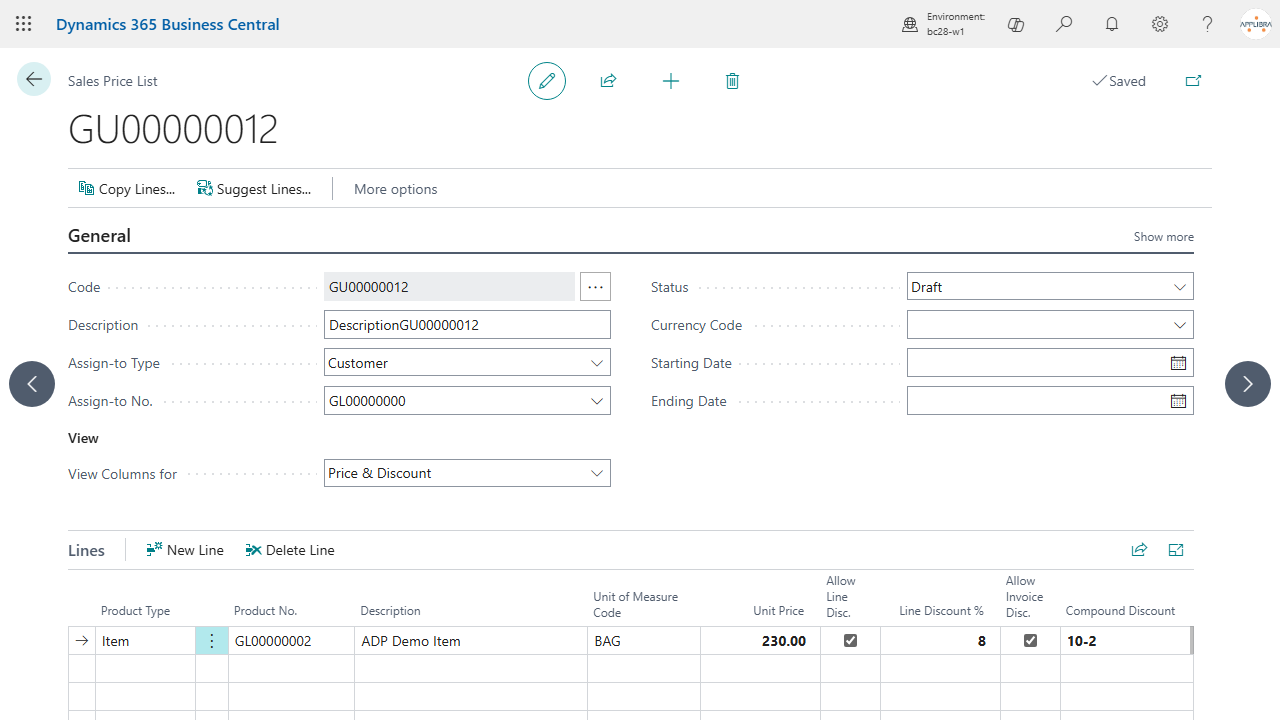
Task: Click the Unit of Measure Code header
Action: pos(636,605)
